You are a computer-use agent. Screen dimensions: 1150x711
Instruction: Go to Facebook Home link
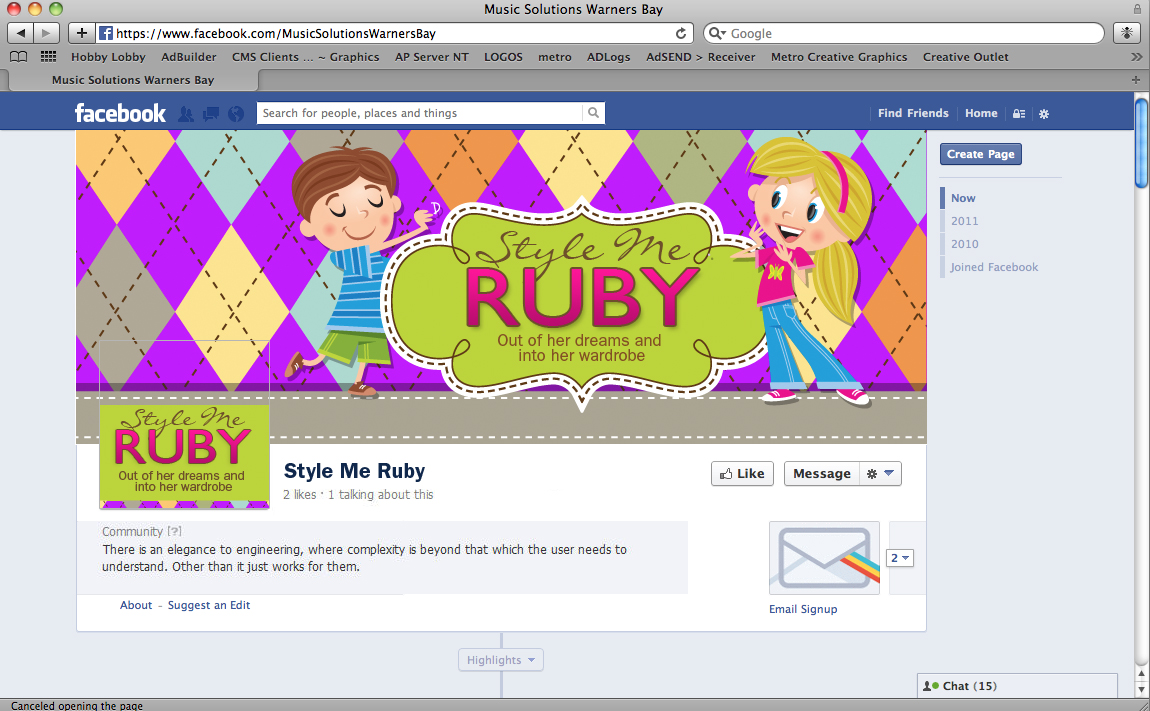point(981,113)
